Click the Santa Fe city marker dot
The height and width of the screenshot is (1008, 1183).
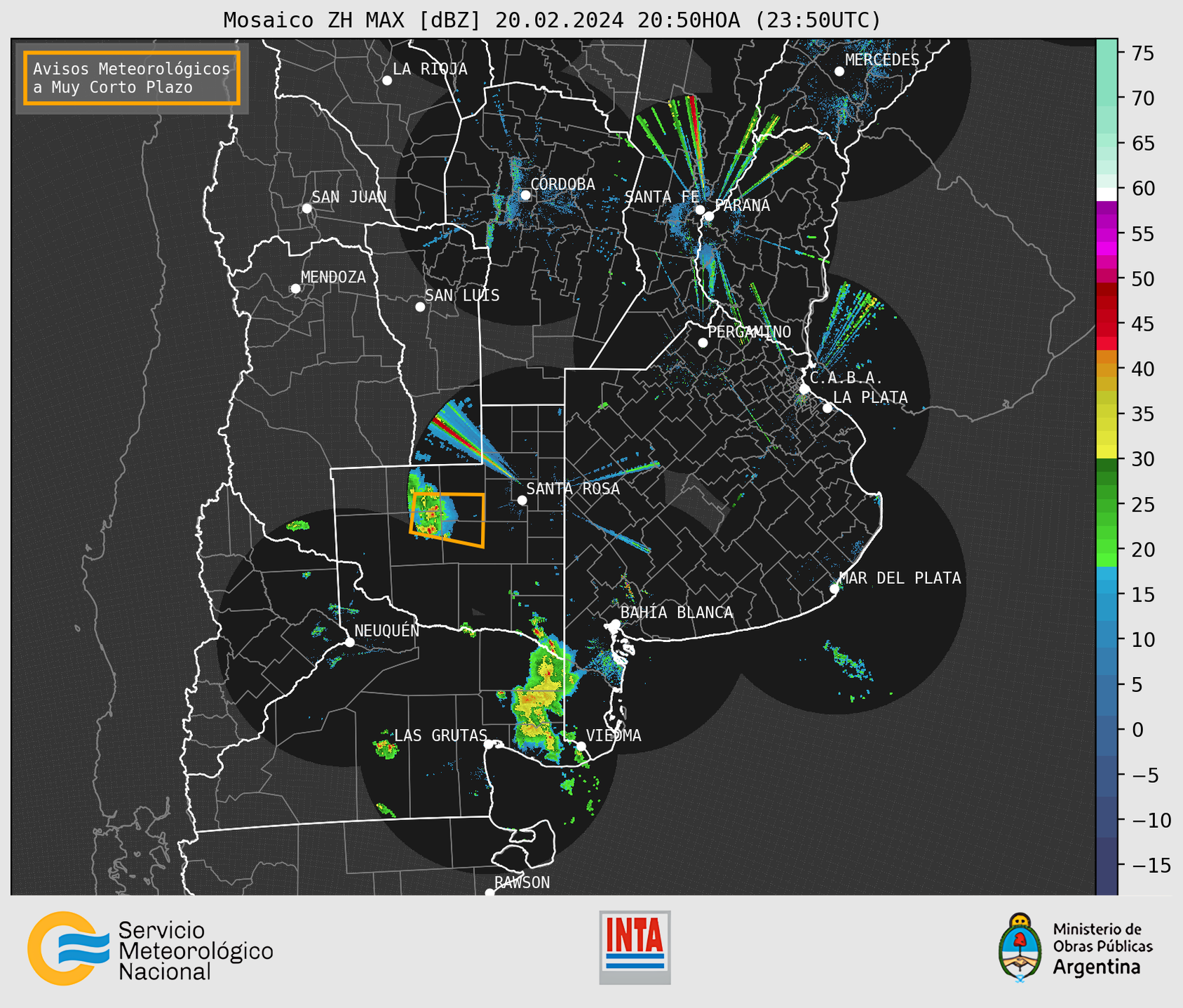click(x=700, y=210)
